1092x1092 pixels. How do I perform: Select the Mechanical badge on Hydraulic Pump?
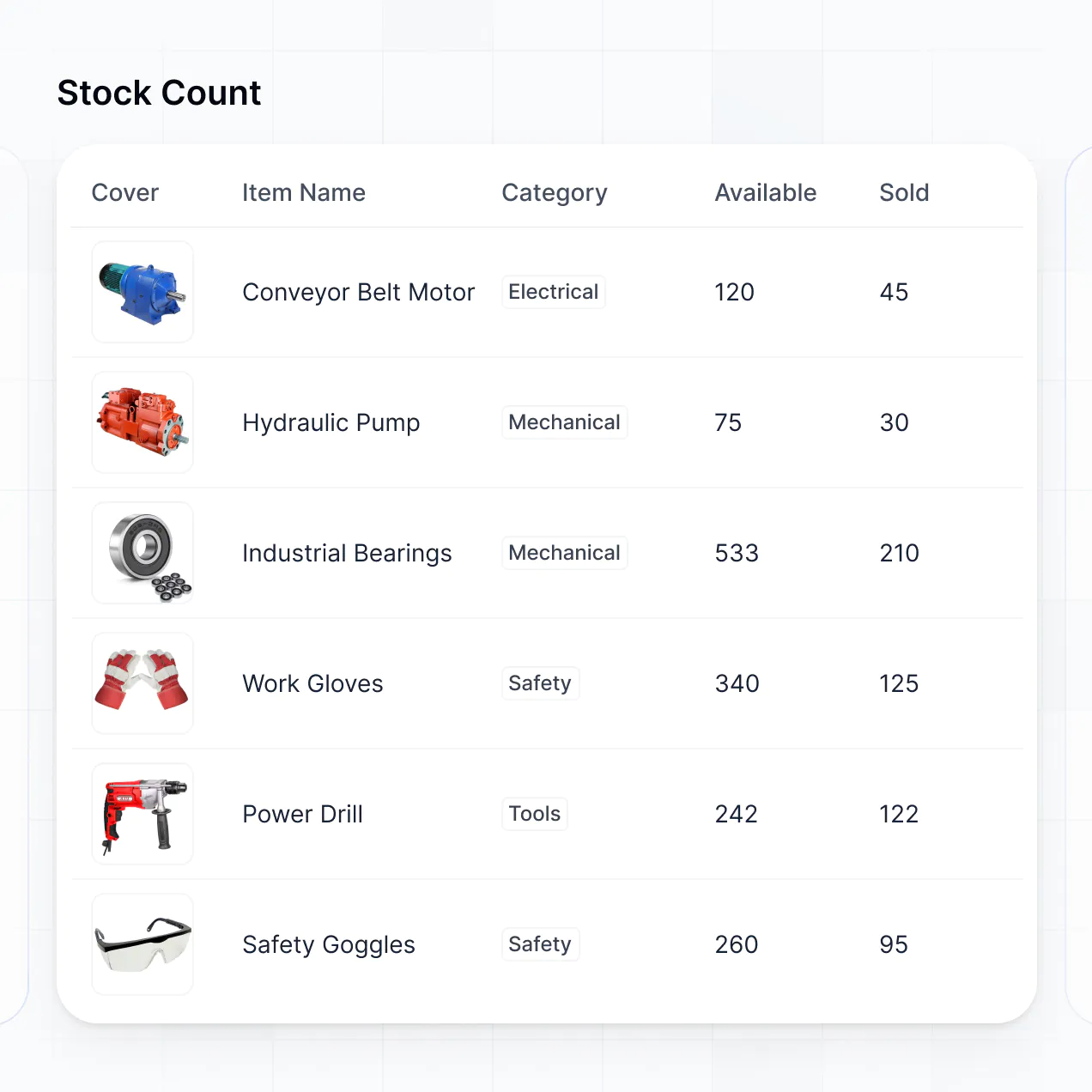click(x=564, y=422)
